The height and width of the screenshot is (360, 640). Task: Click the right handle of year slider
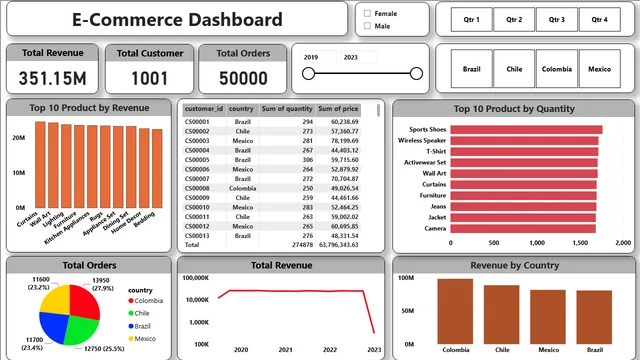pos(416,74)
